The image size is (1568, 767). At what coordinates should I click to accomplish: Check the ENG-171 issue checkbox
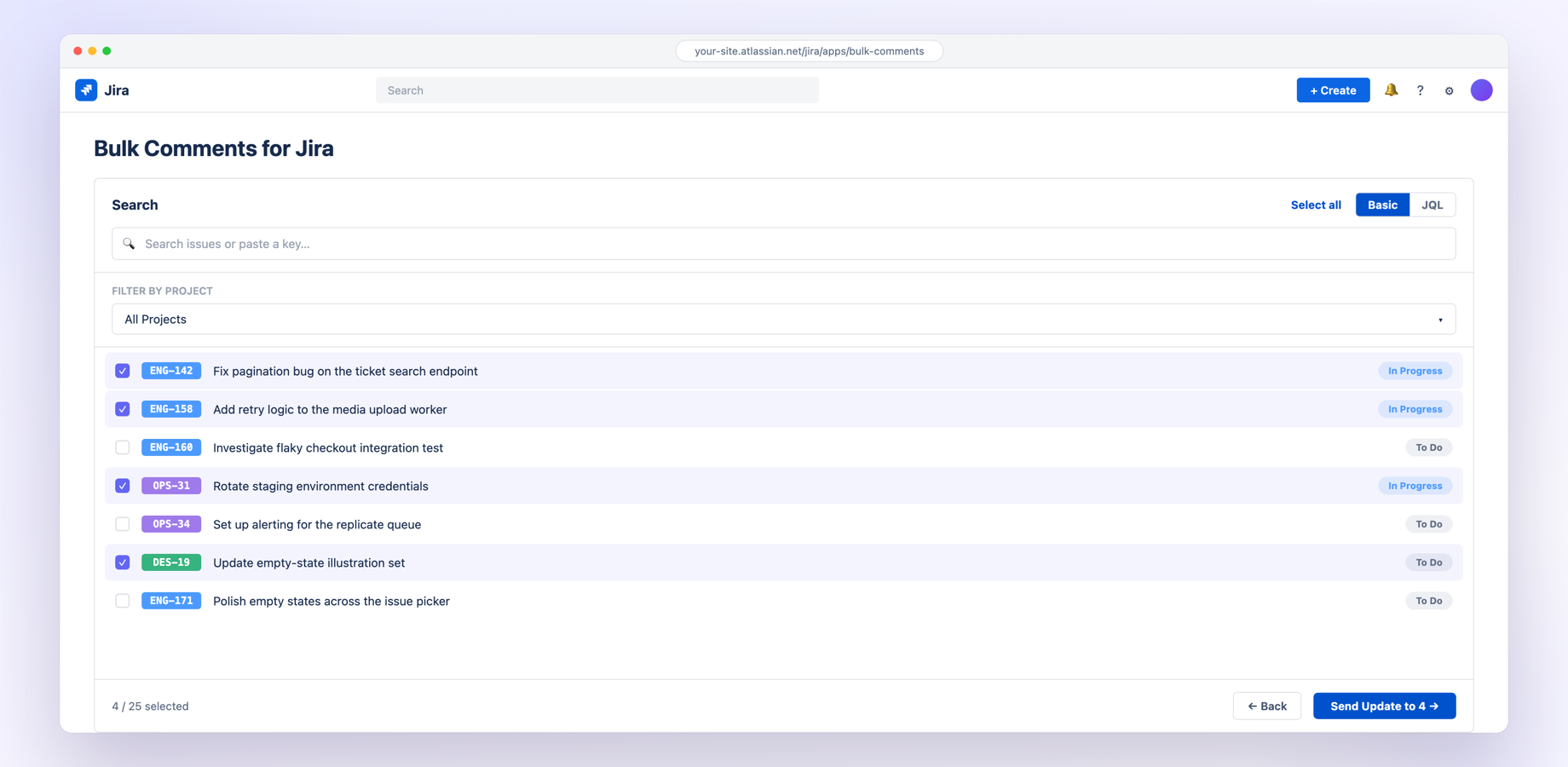[x=123, y=601]
